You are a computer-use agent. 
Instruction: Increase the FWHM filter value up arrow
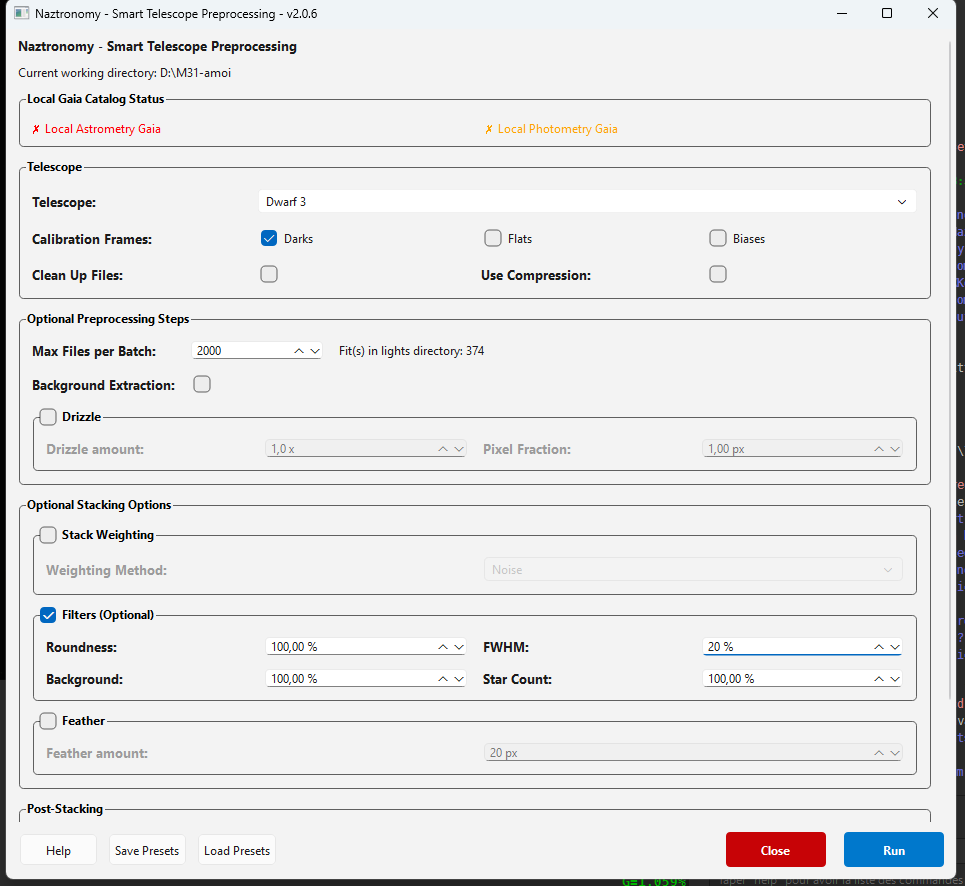879,647
